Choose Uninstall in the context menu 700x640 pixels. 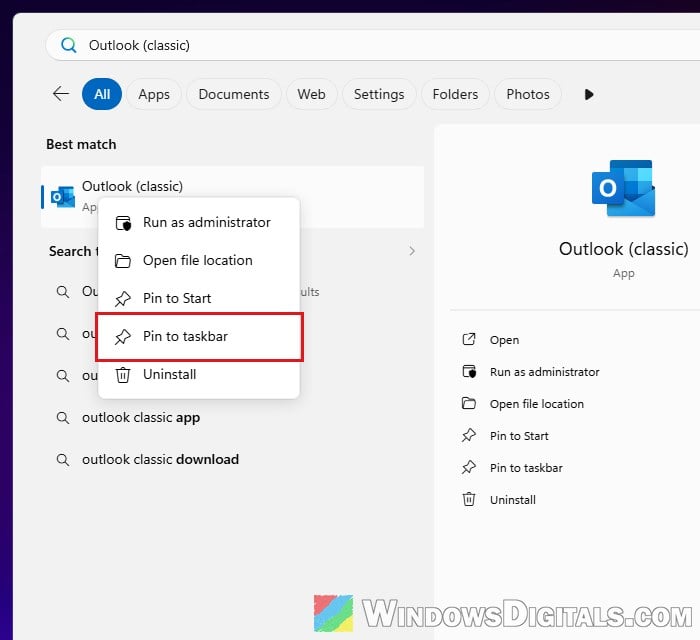coord(199,374)
